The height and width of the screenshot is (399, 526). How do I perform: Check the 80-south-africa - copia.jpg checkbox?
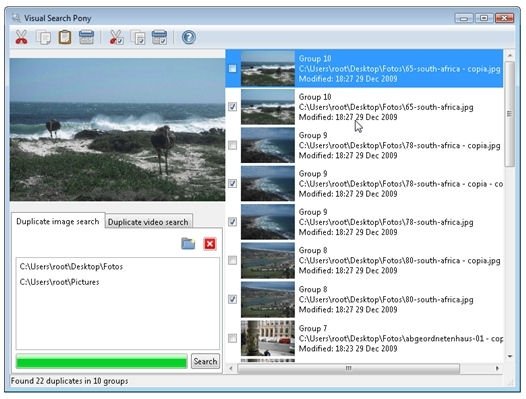click(232, 260)
